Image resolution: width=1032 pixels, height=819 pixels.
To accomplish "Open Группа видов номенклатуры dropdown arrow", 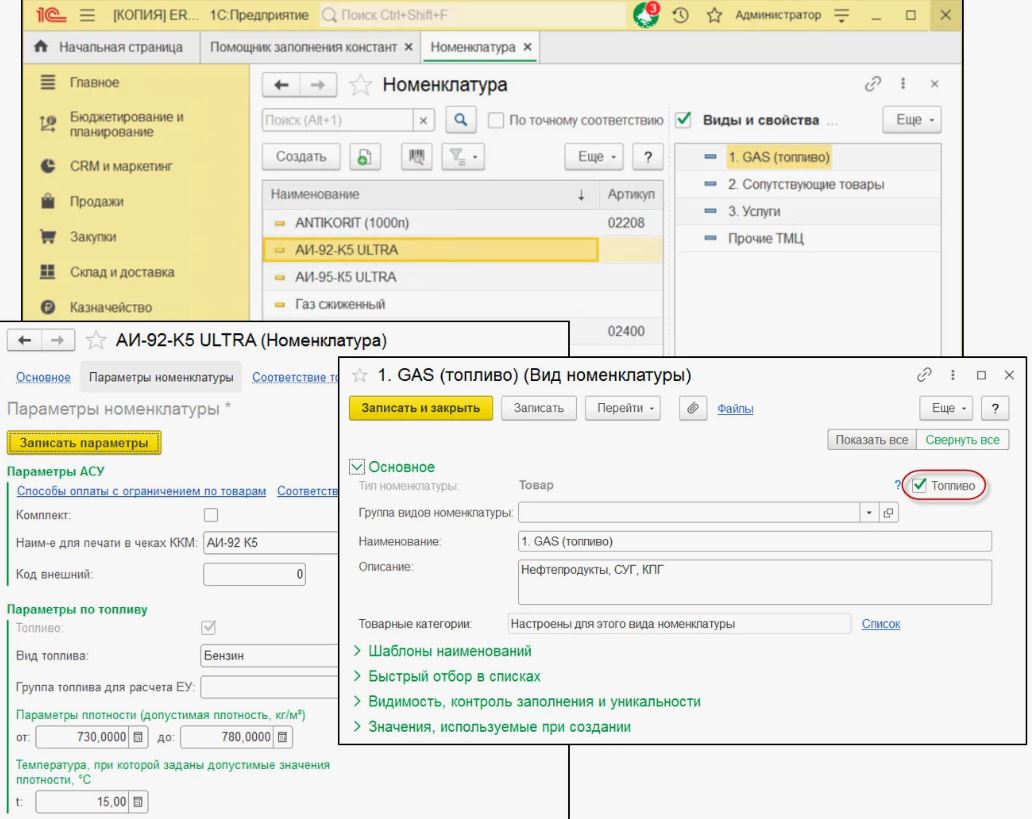I will point(869,513).
